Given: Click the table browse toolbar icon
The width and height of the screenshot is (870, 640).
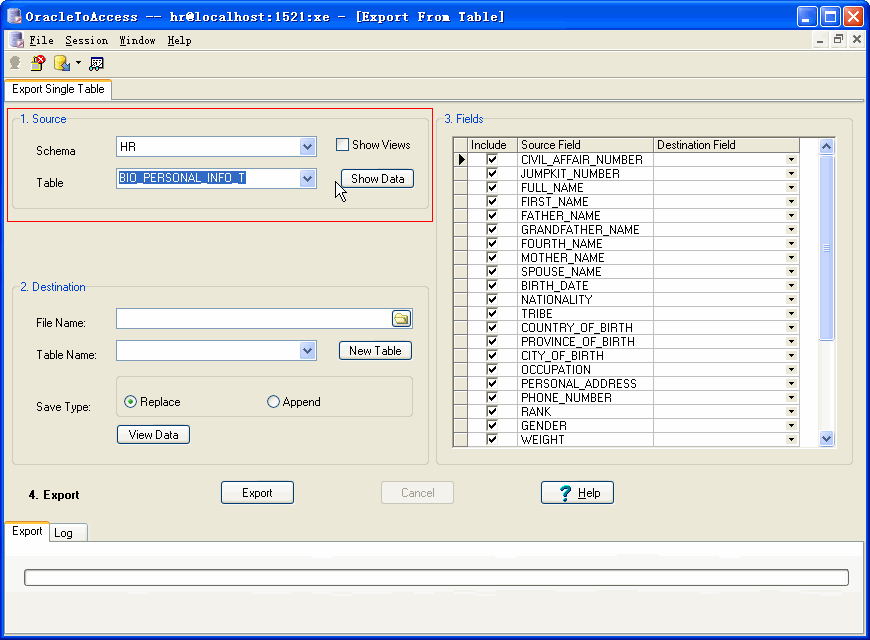Looking at the screenshot, I should pos(97,64).
